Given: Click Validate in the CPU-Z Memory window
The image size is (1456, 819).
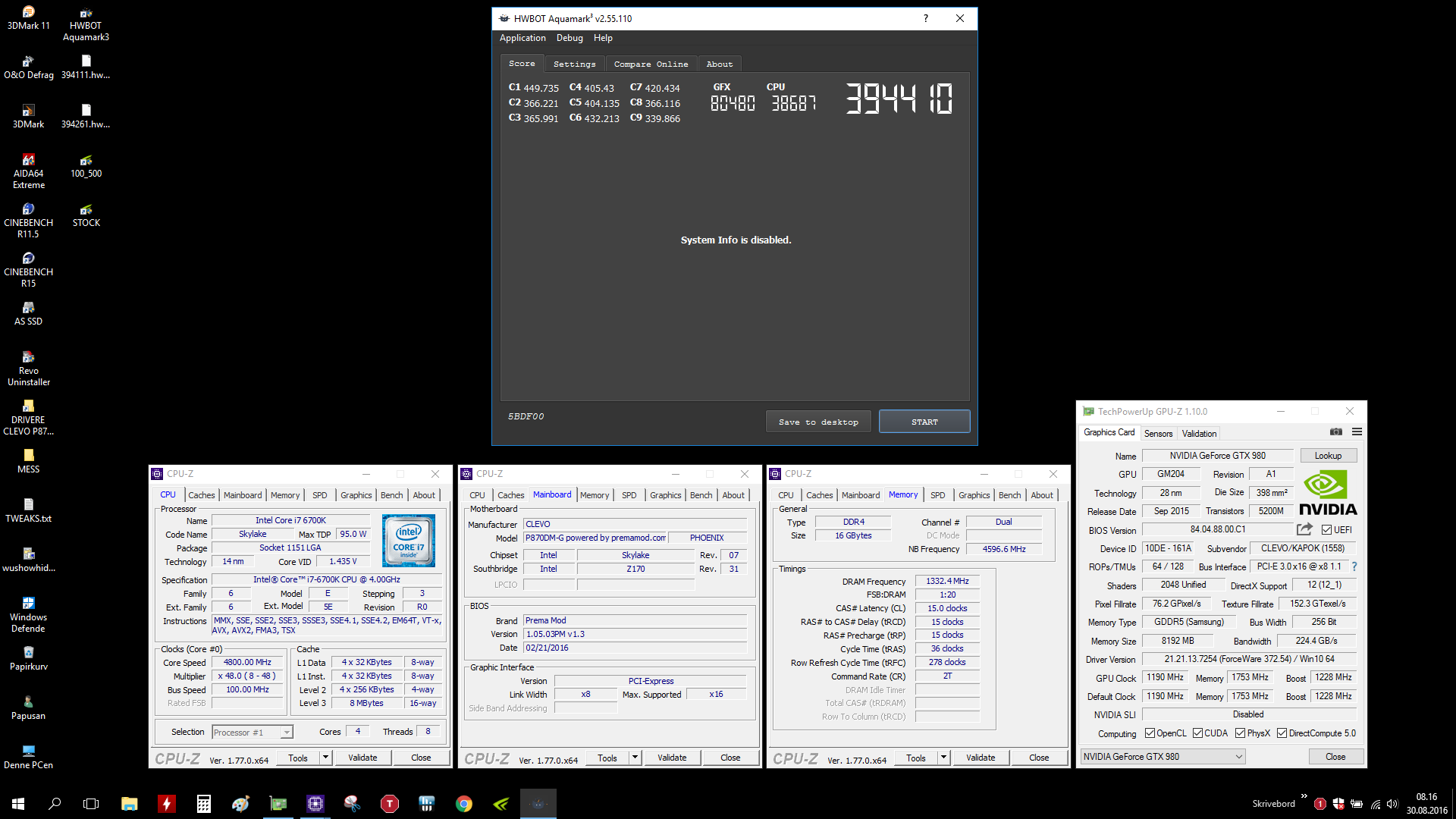Looking at the screenshot, I should coord(981,758).
